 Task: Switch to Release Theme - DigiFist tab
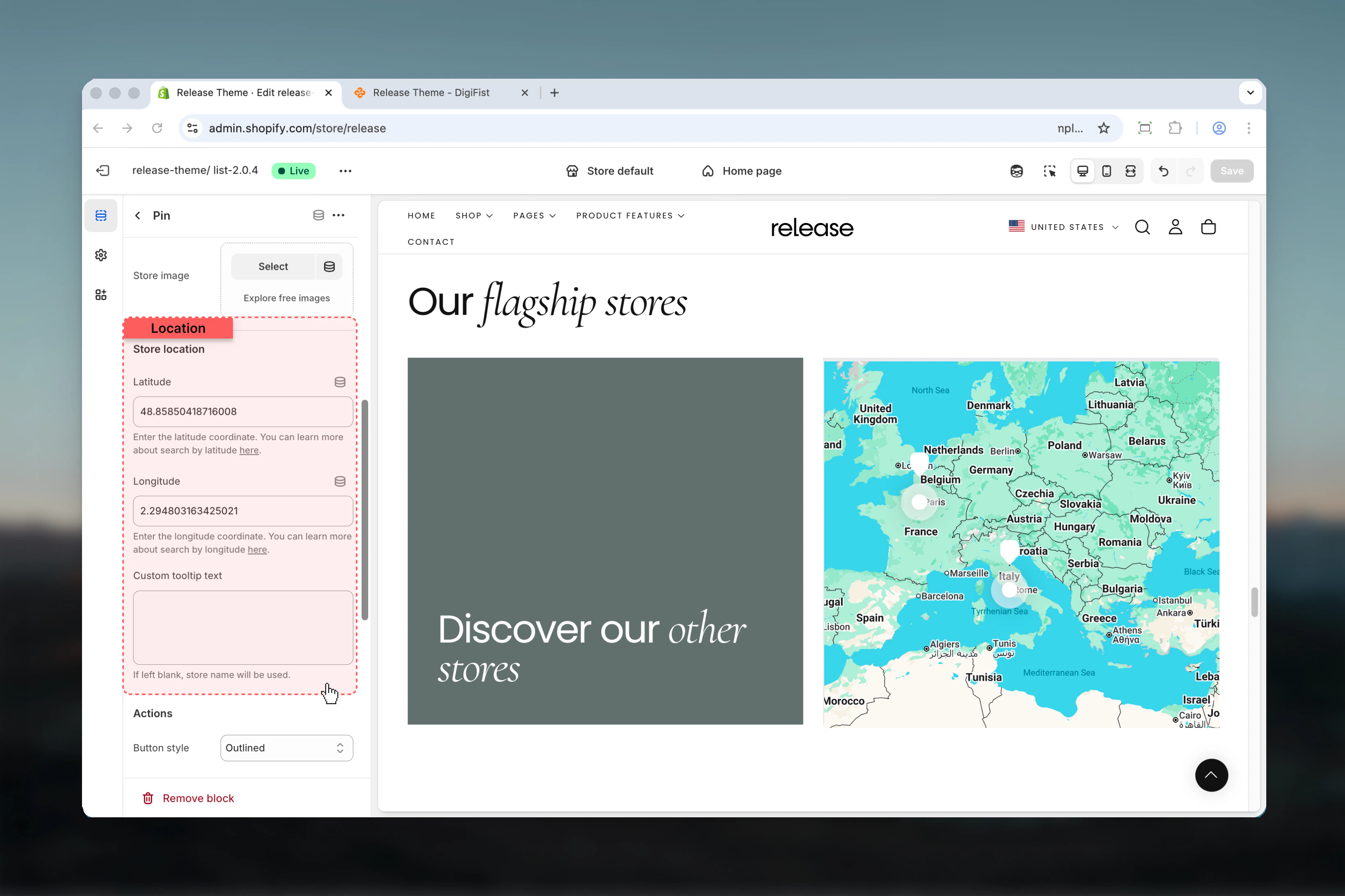pyautogui.click(x=431, y=93)
